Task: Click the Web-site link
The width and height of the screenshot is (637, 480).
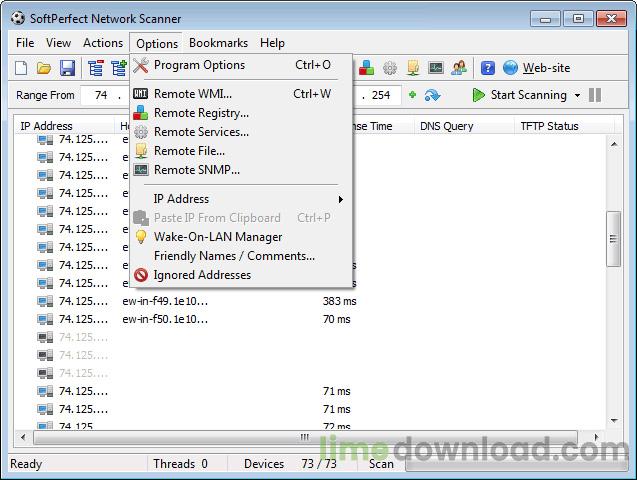Action: tap(546, 68)
